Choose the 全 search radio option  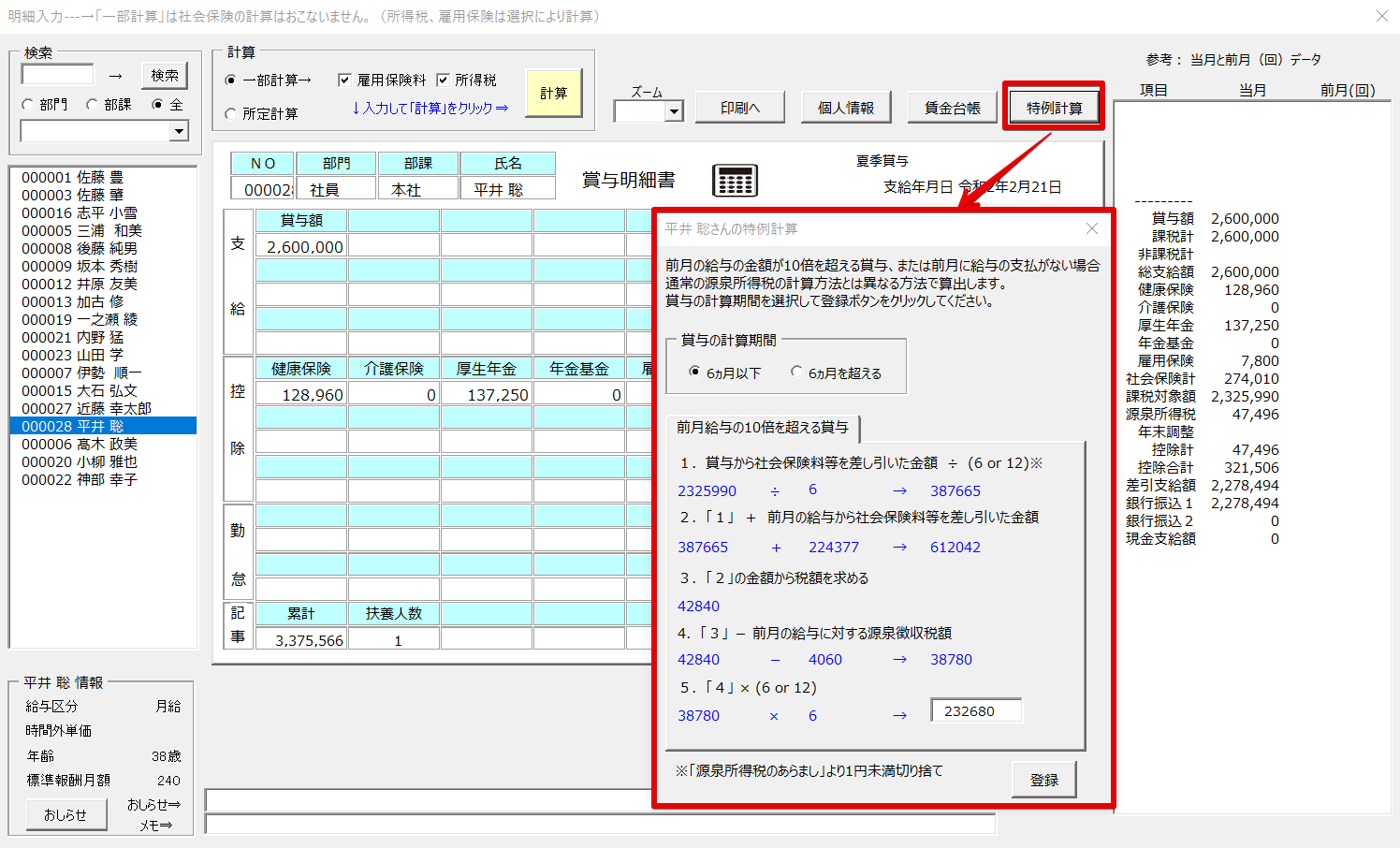click(157, 105)
